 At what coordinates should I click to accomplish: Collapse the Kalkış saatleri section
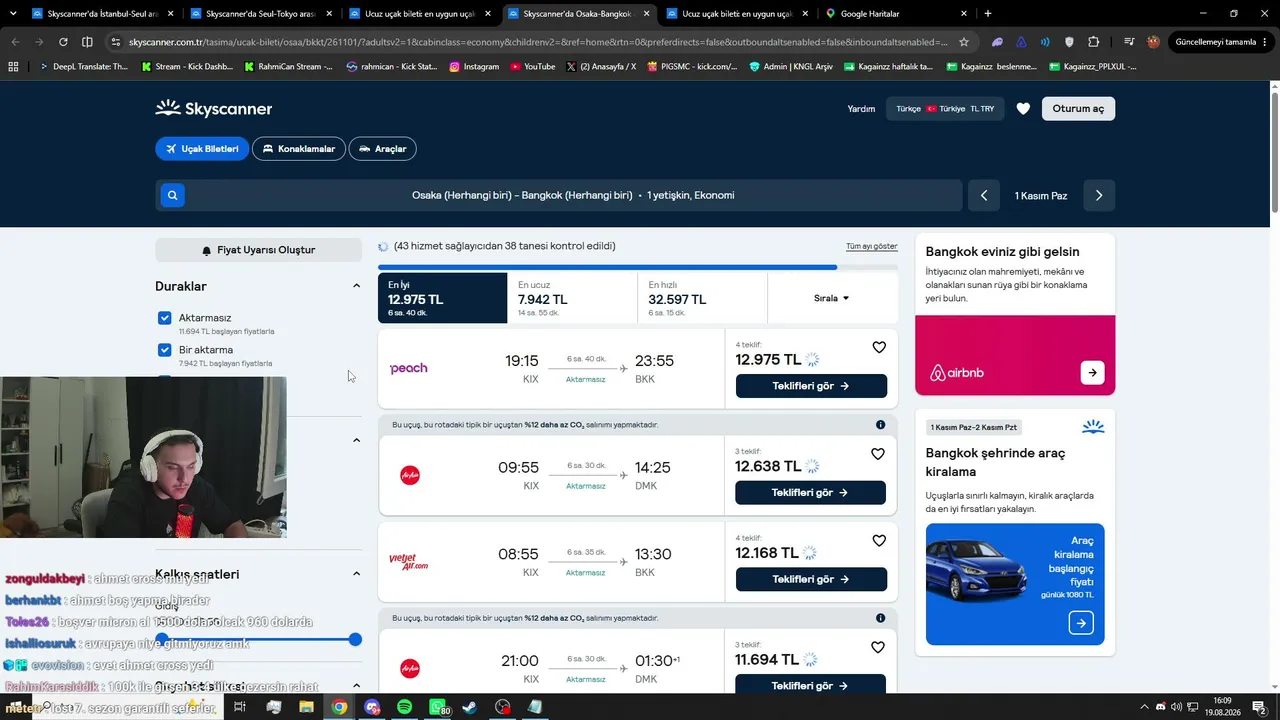click(x=356, y=574)
